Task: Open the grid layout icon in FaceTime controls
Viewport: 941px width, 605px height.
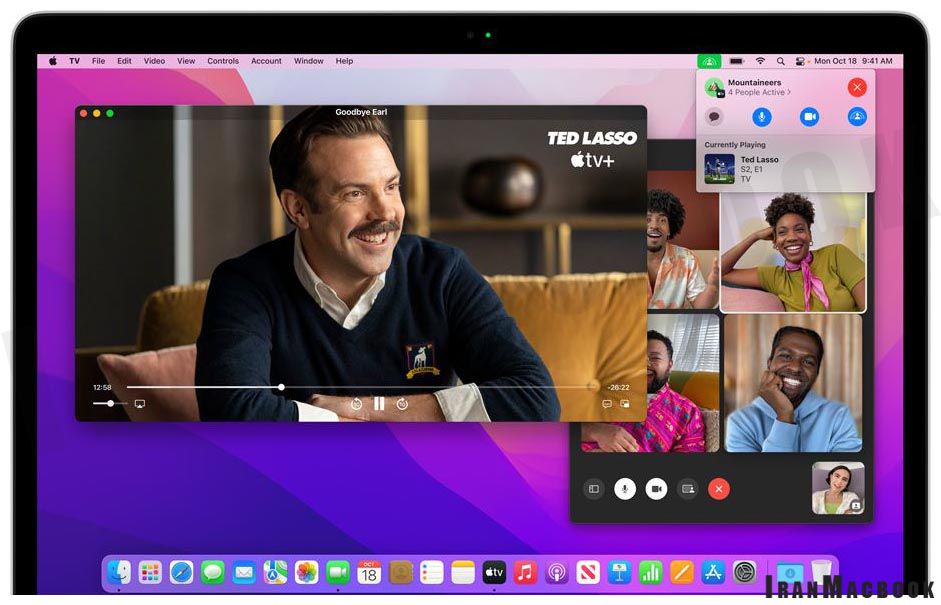Action: click(x=594, y=489)
